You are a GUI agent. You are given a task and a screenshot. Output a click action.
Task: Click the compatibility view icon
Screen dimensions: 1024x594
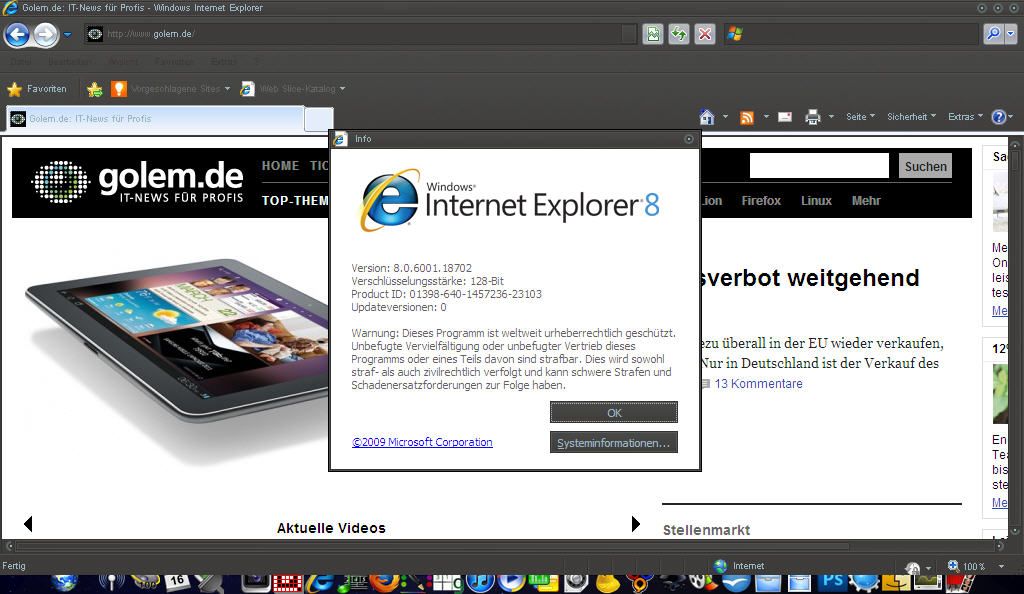click(653, 34)
